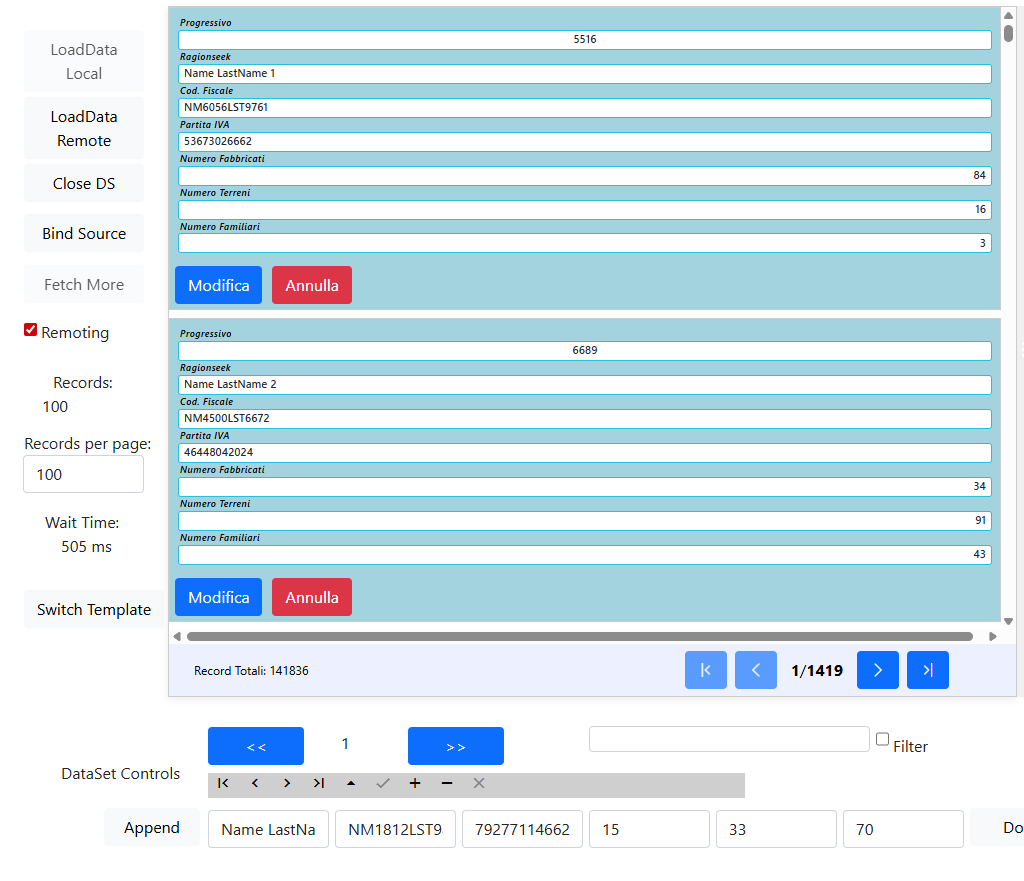Click Annulla for Name LastName 2 record
This screenshot has width=1024, height=881.
coord(311,597)
